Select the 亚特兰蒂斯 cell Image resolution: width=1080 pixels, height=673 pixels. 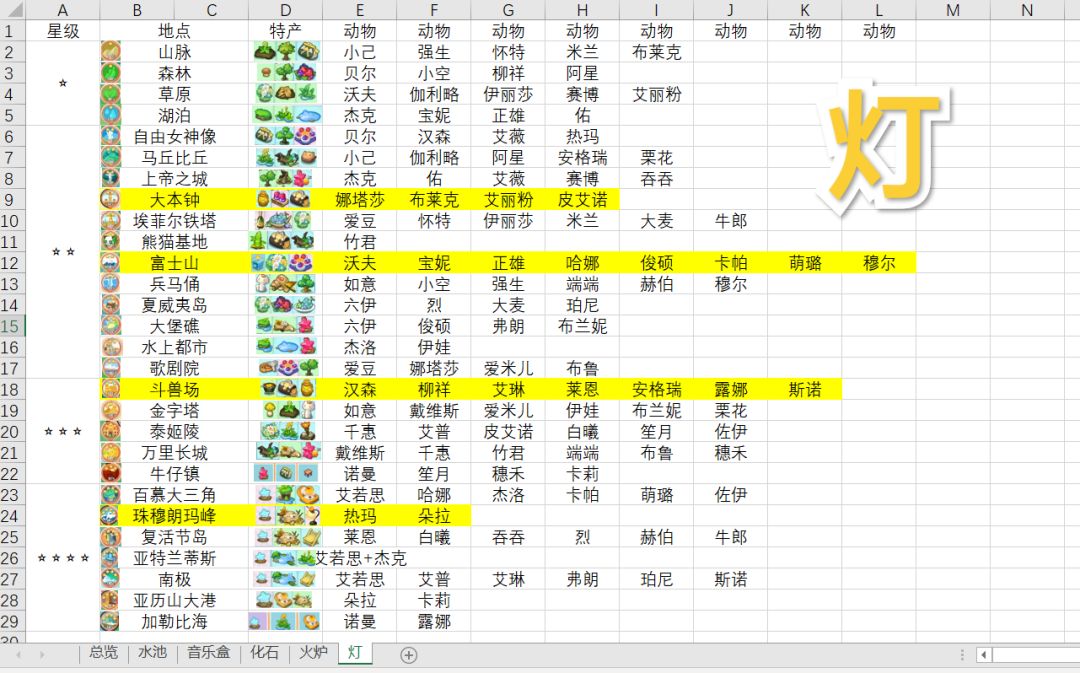pyautogui.click(x=174, y=558)
